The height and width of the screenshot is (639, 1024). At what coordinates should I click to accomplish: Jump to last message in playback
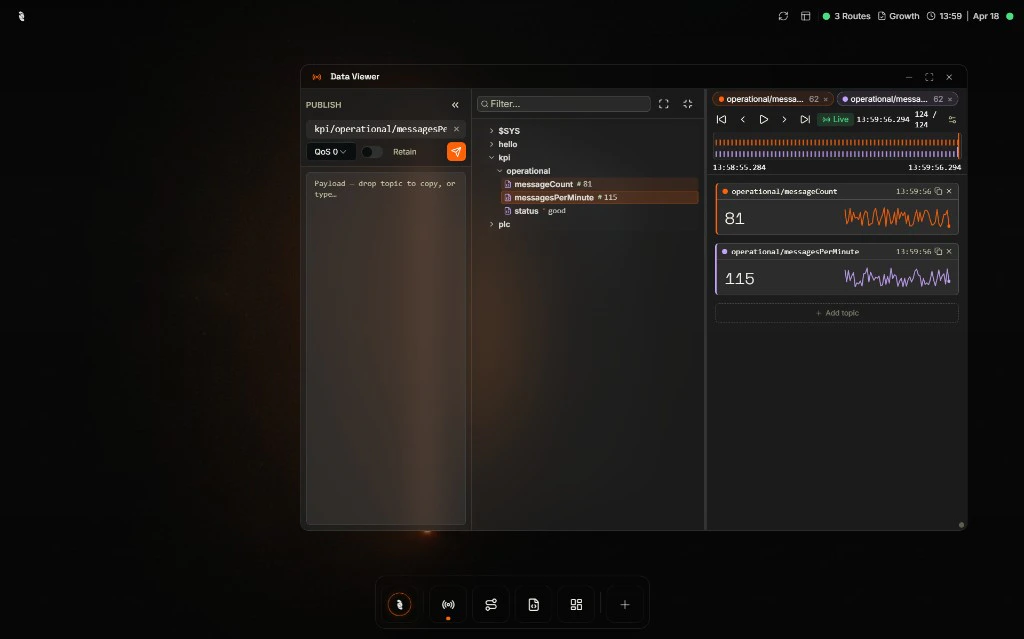pos(805,120)
